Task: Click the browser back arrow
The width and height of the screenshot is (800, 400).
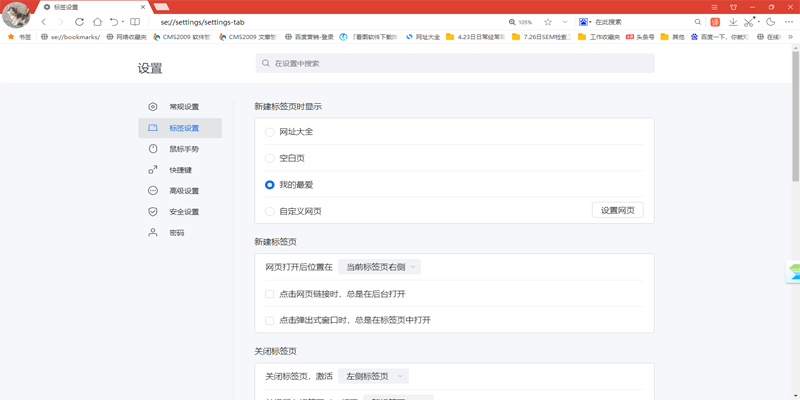Action: click(x=44, y=21)
